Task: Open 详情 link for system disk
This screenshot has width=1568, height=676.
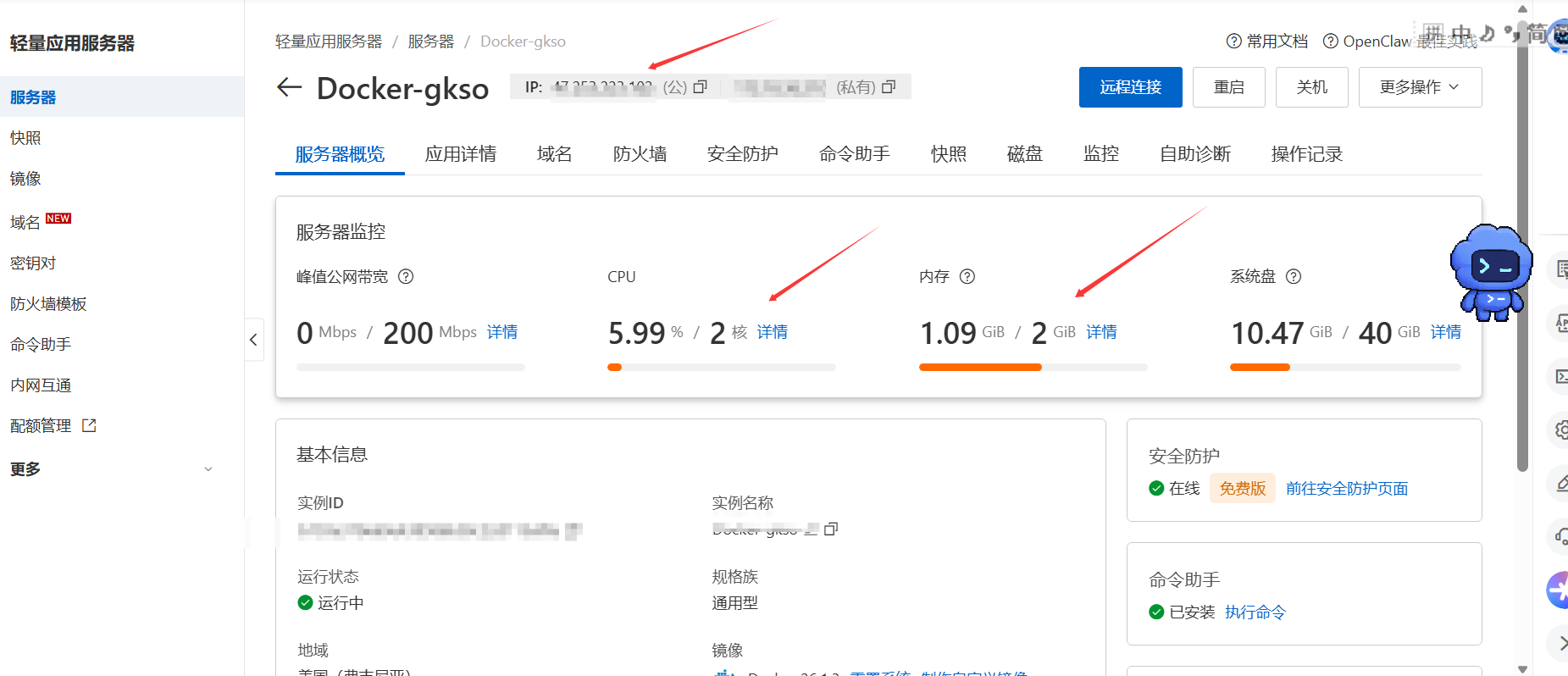Action: (1446, 332)
